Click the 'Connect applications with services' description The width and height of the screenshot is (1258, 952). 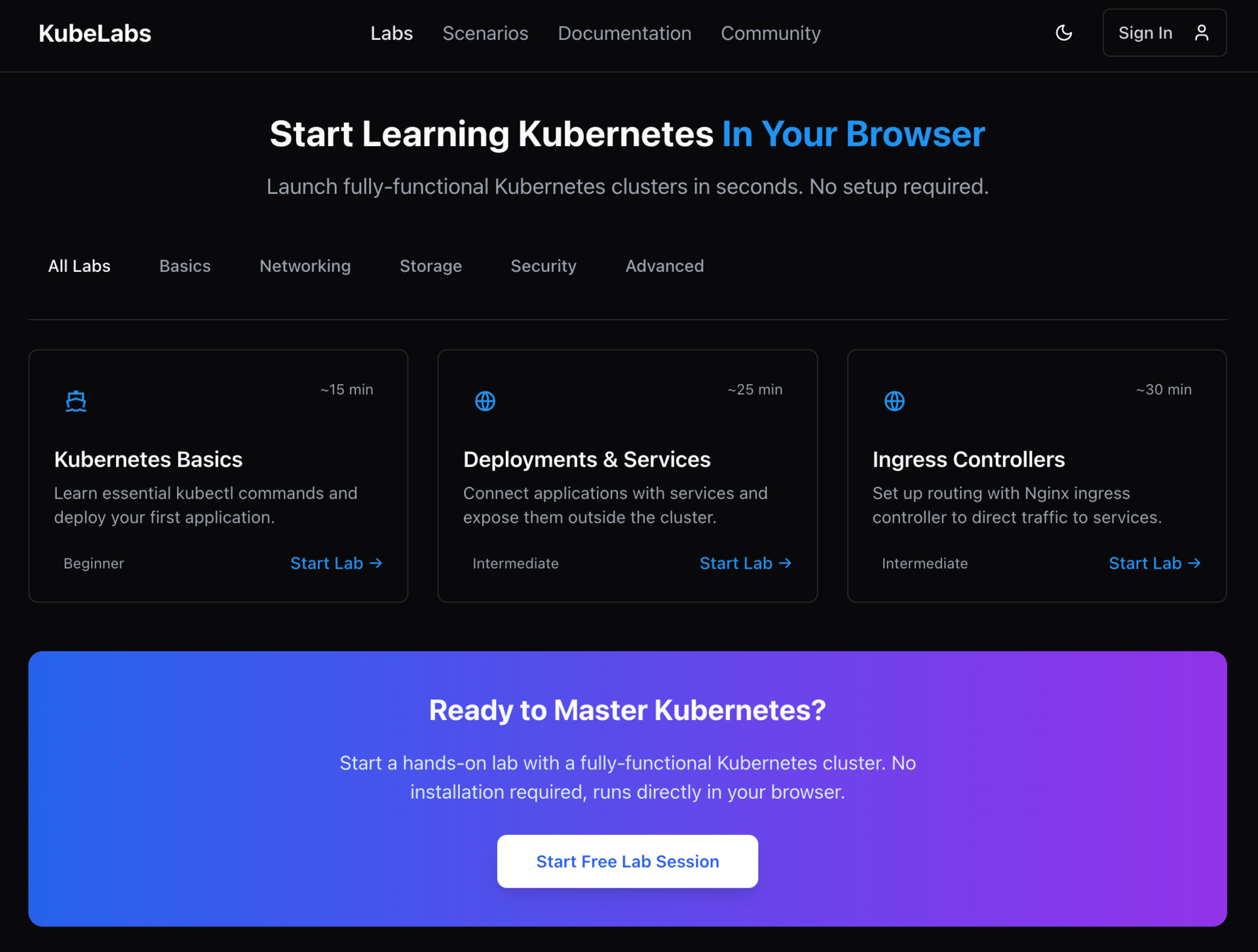pyautogui.click(x=615, y=505)
